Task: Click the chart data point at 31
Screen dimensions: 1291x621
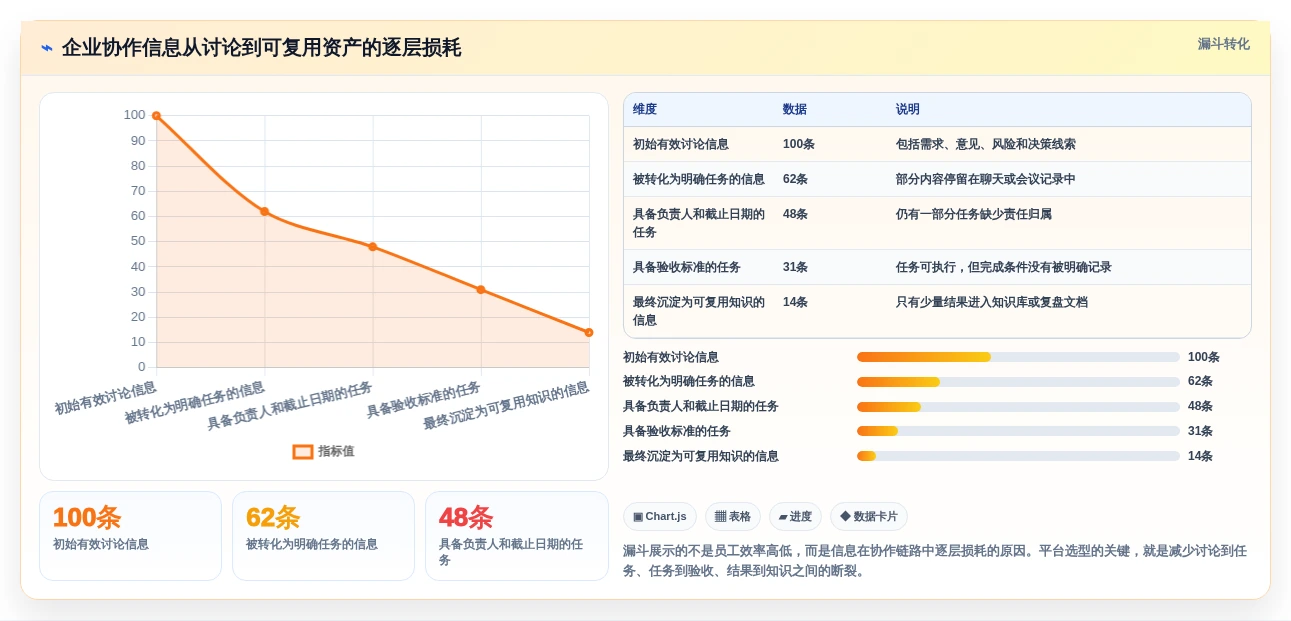Action: (481, 289)
